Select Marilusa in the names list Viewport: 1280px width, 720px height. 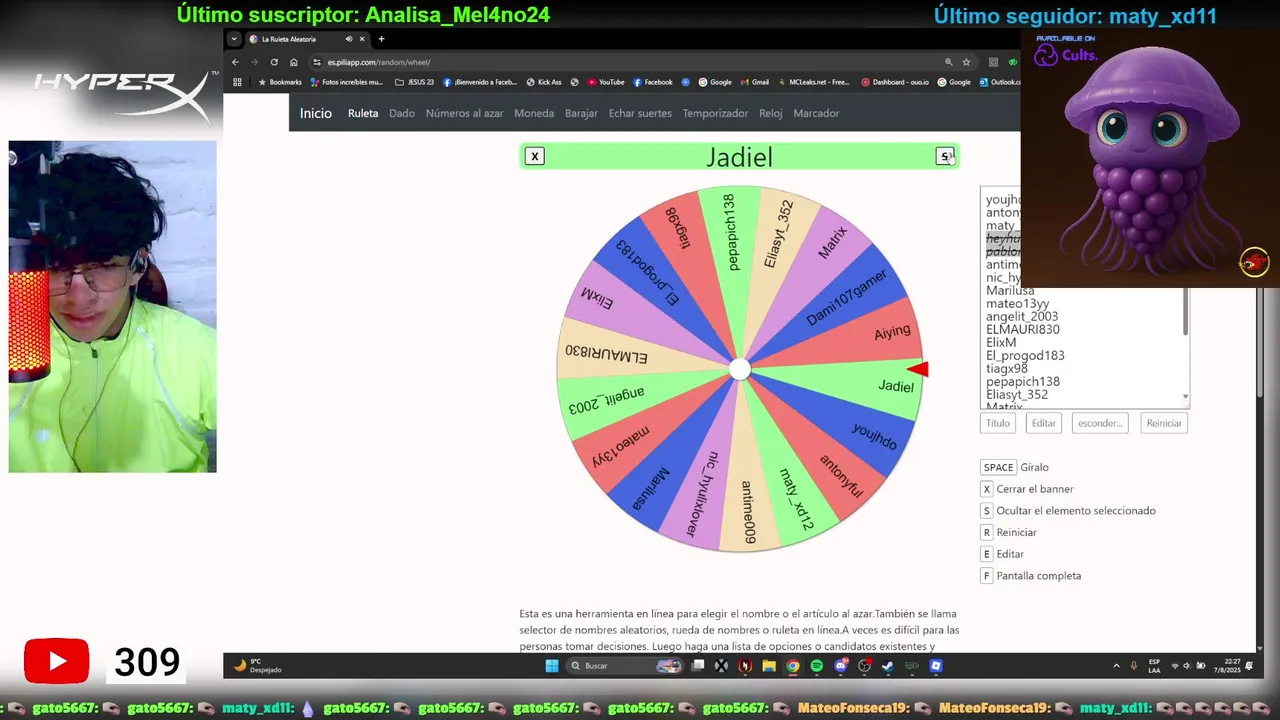pyautogui.click(x=1010, y=290)
